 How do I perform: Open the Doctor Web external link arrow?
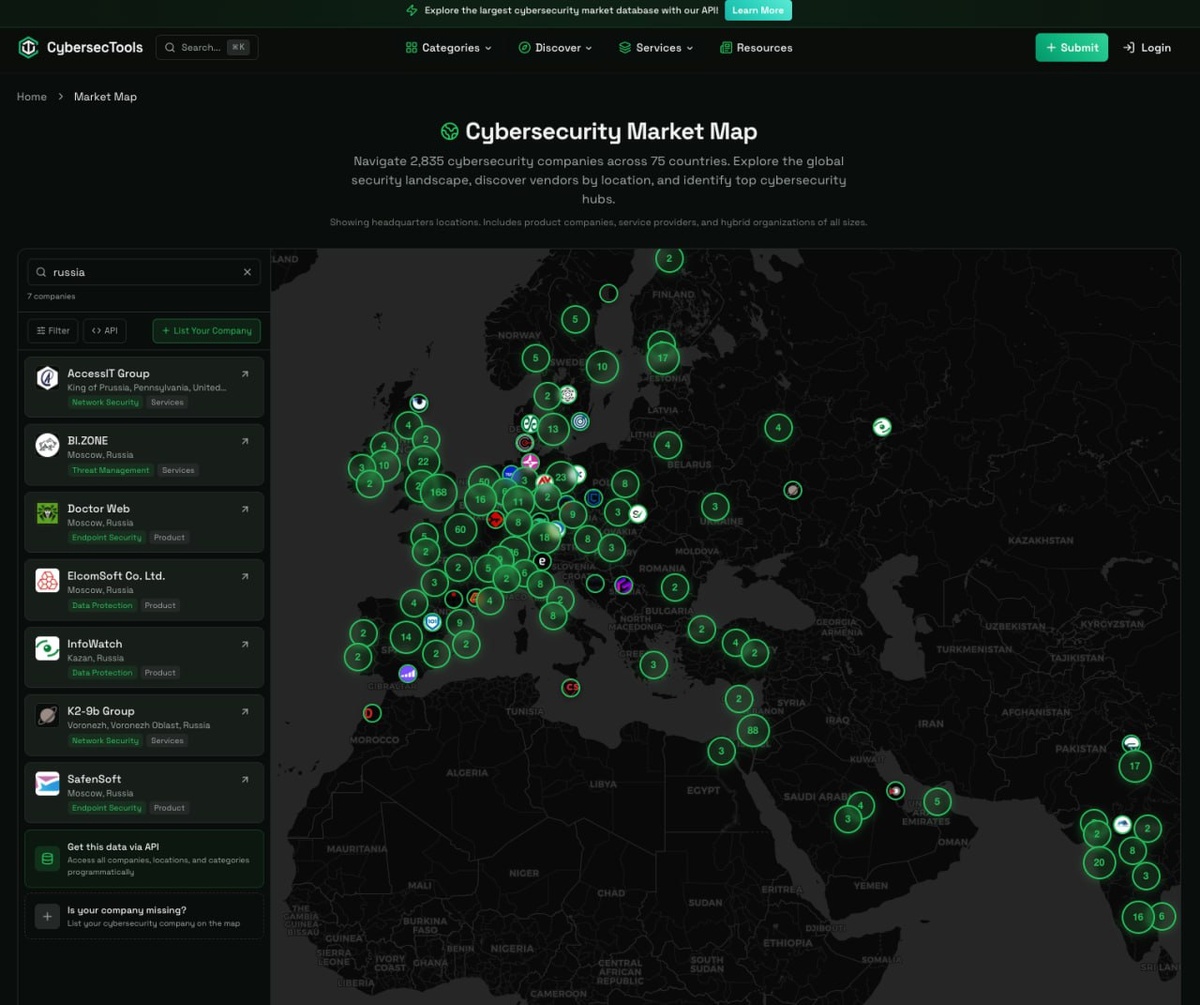tap(245, 509)
